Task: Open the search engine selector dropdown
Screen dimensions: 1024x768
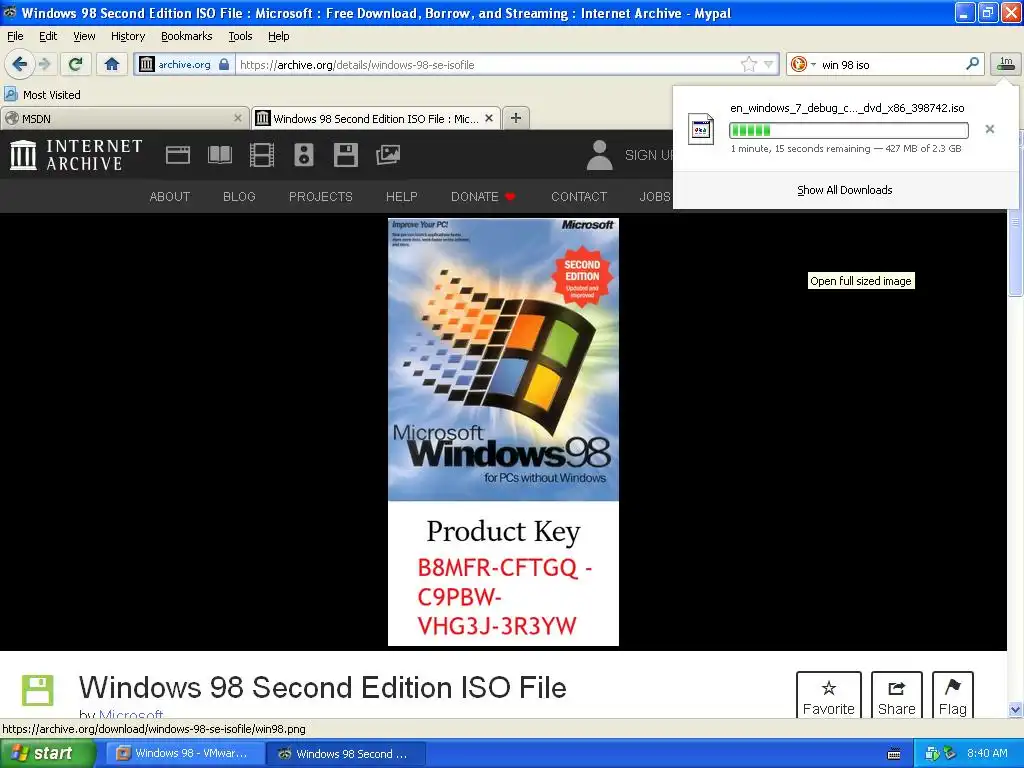Action: pos(803,64)
